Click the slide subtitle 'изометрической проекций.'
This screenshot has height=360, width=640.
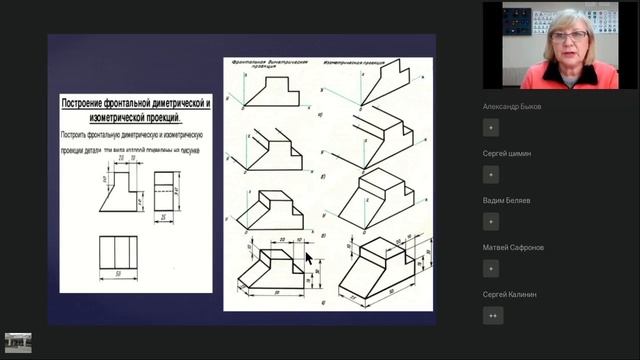click(136, 118)
